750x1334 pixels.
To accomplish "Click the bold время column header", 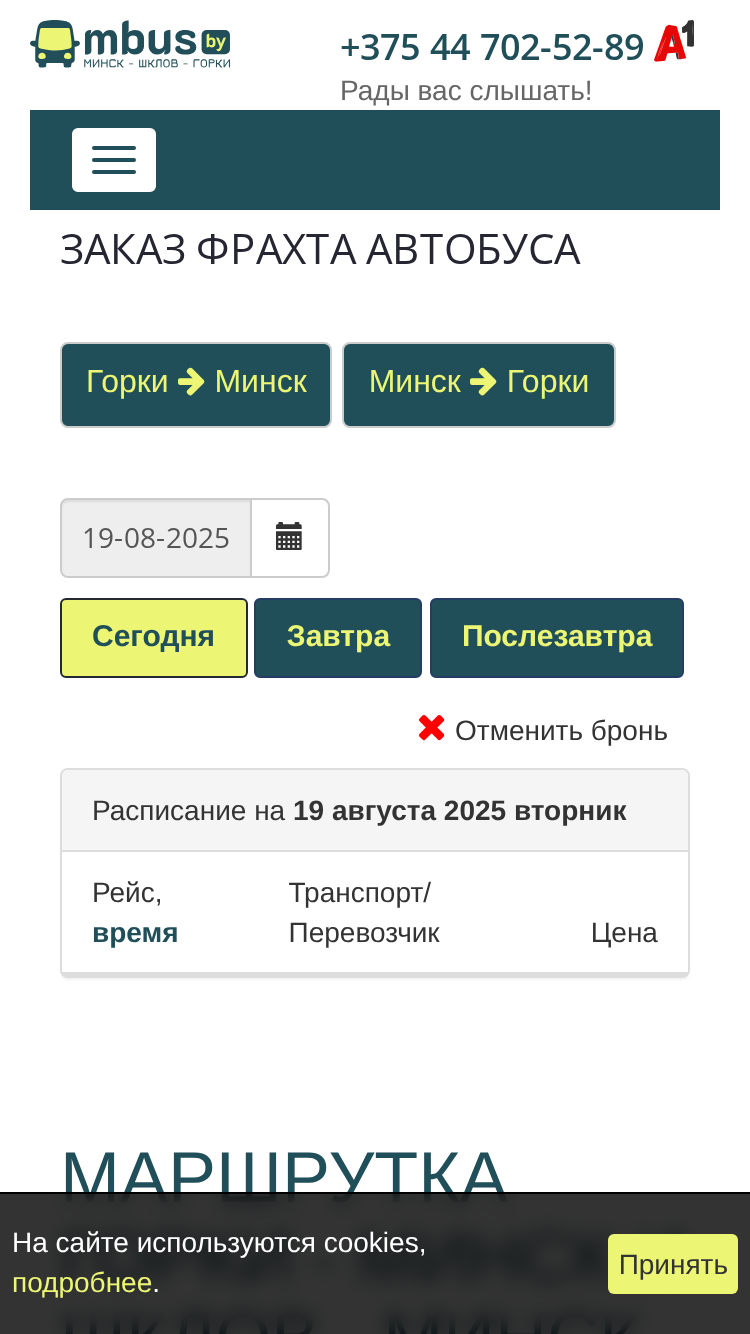I will pos(135,933).
